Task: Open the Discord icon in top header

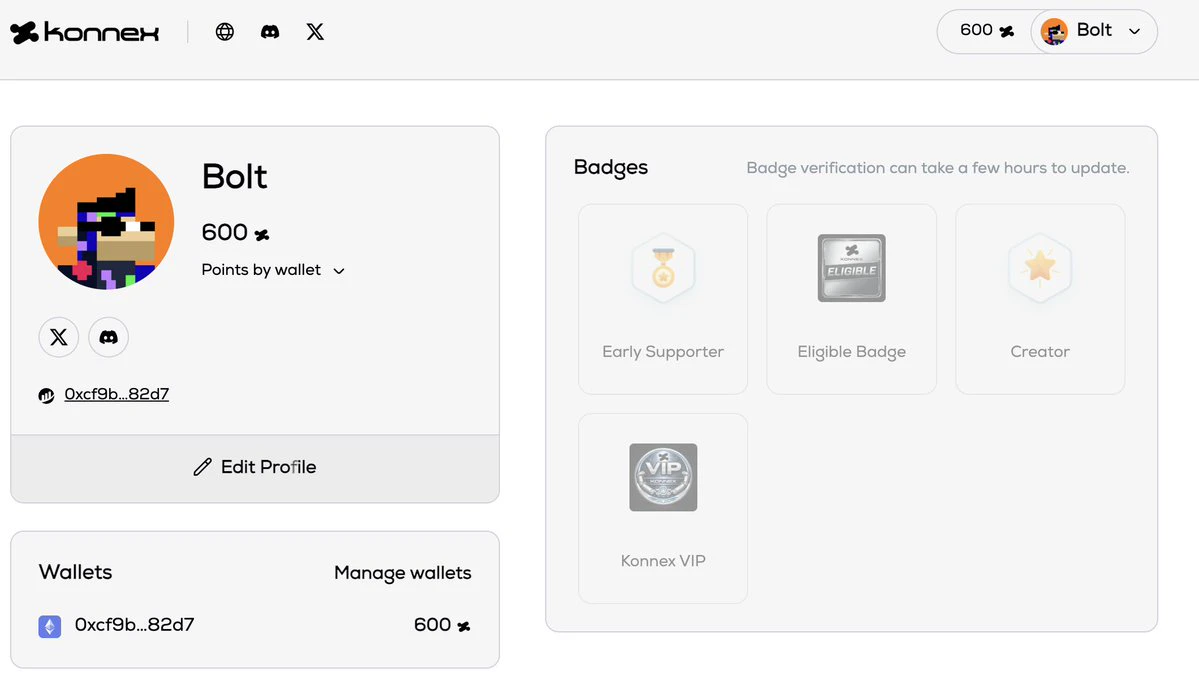Action: pyautogui.click(x=270, y=31)
